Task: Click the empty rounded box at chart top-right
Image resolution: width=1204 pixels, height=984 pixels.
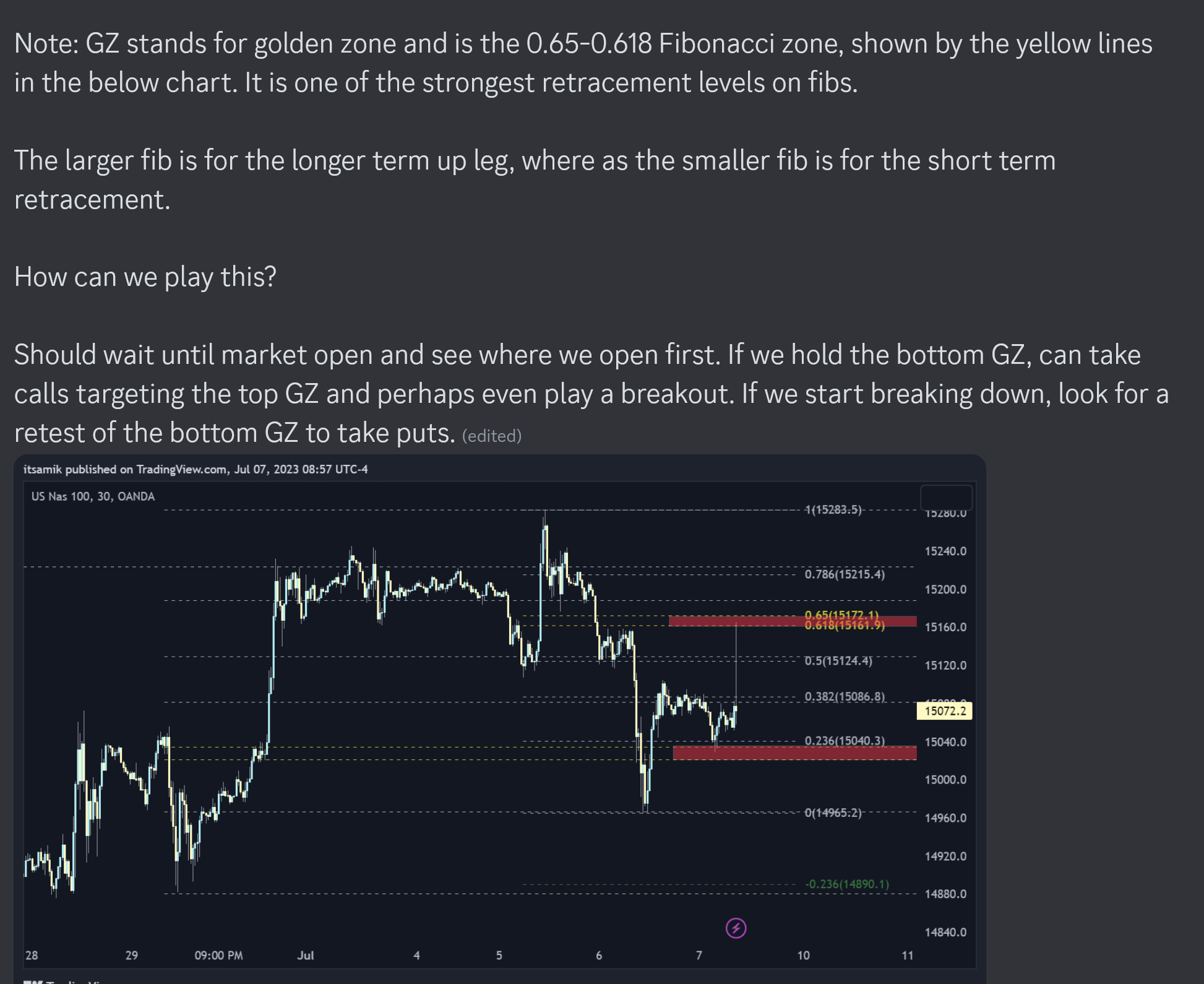Action: (x=946, y=497)
